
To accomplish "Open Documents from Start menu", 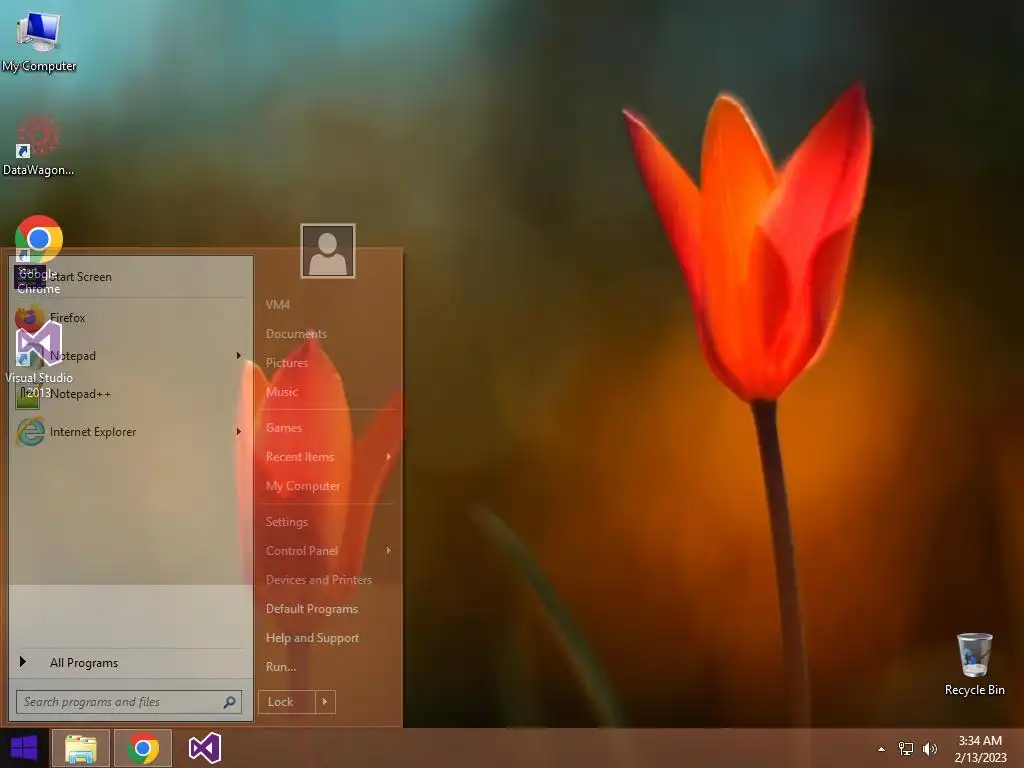I will [x=296, y=334].
